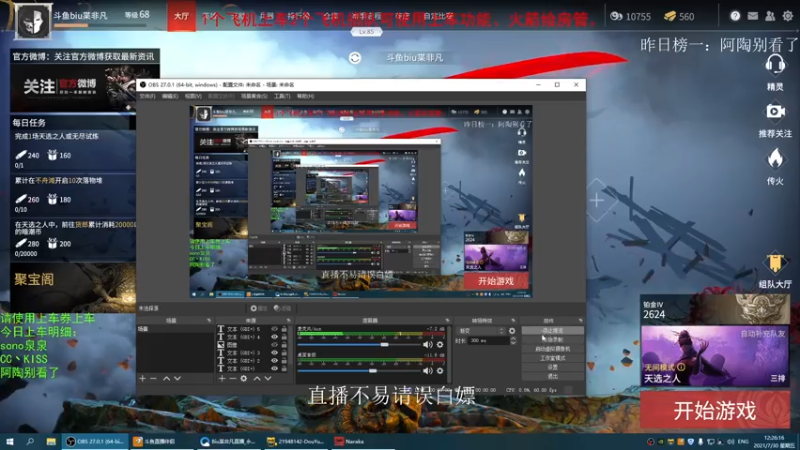Open the 组队大厅 team lobby icon

(775, 264)
